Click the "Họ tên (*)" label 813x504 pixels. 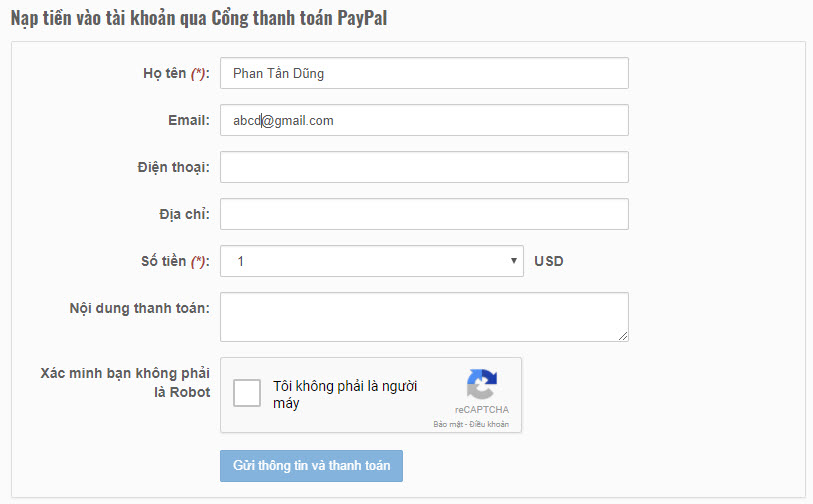pyautogui.click(x=176, y=74)
